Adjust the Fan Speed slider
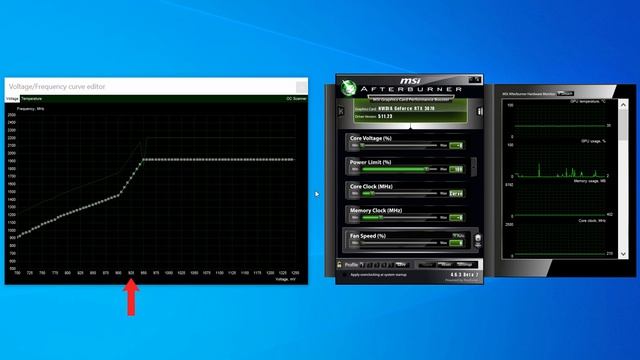Viewport: 640px width, 360px height. click(x=400, y=243)
